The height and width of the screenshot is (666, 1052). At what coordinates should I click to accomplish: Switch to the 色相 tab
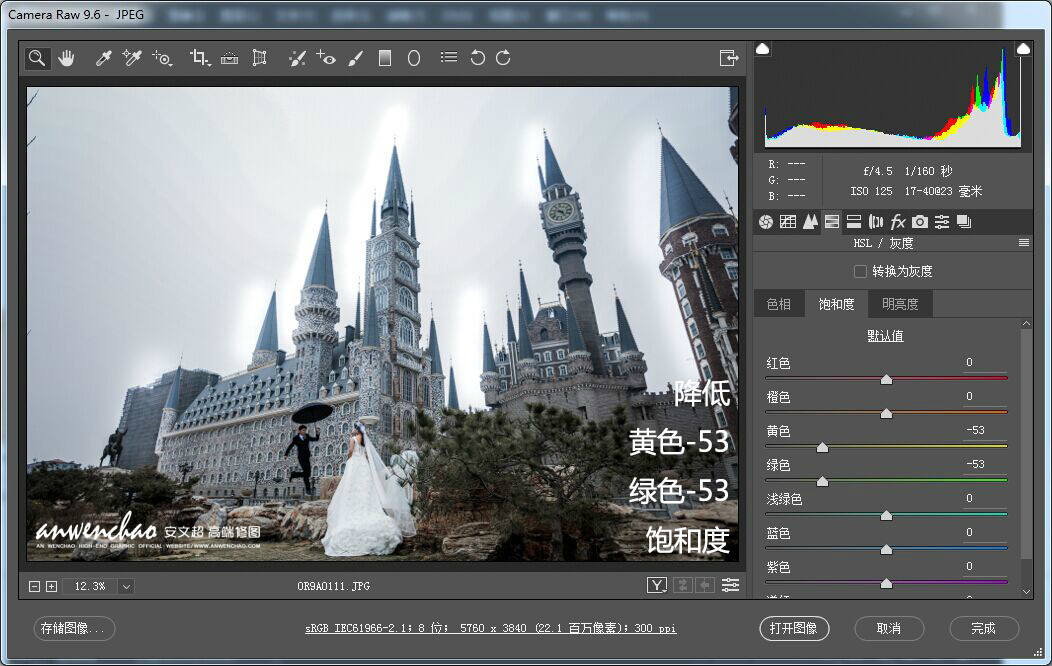(x=779, y=304)
